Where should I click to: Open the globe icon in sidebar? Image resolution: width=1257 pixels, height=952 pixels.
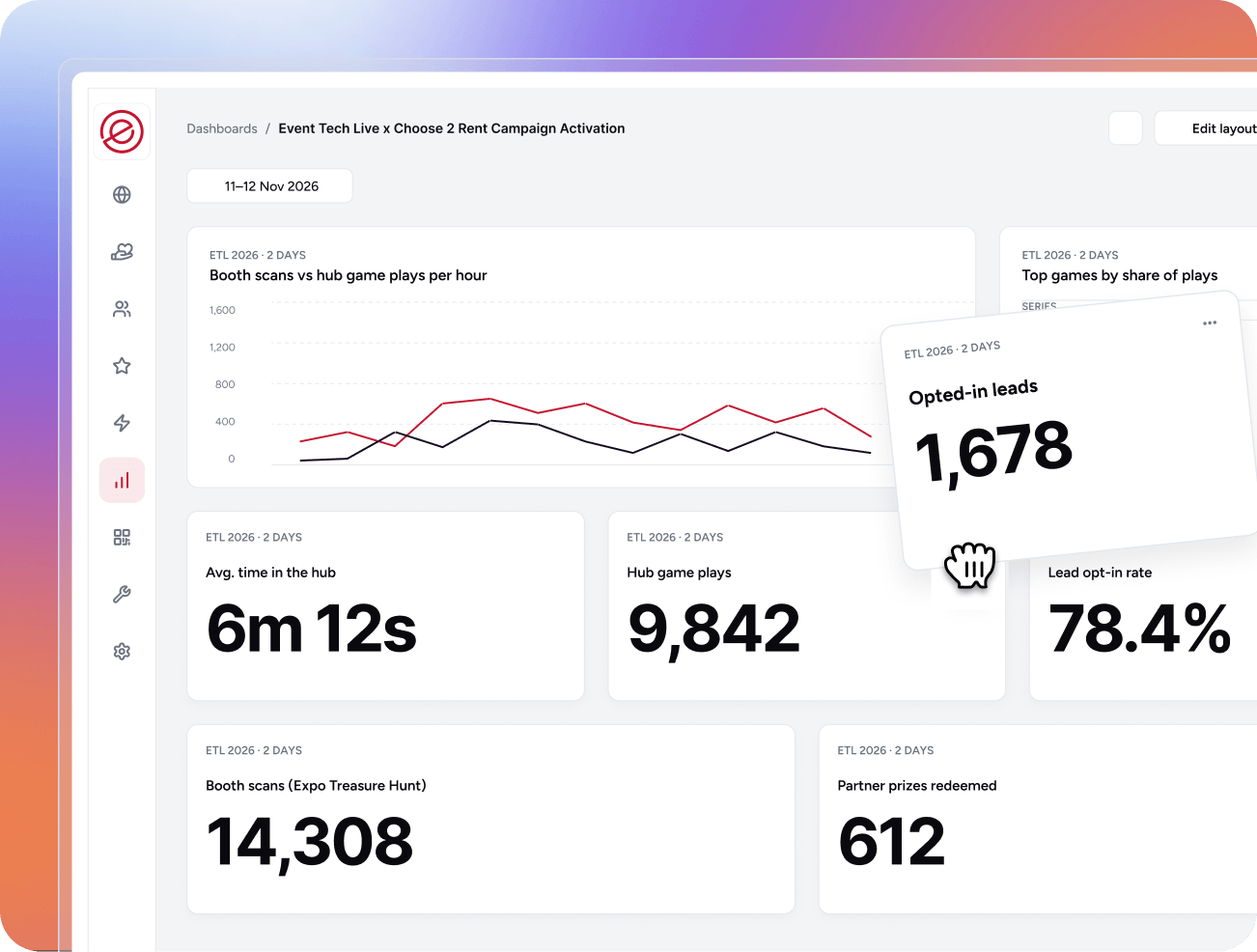click(122, 195)
